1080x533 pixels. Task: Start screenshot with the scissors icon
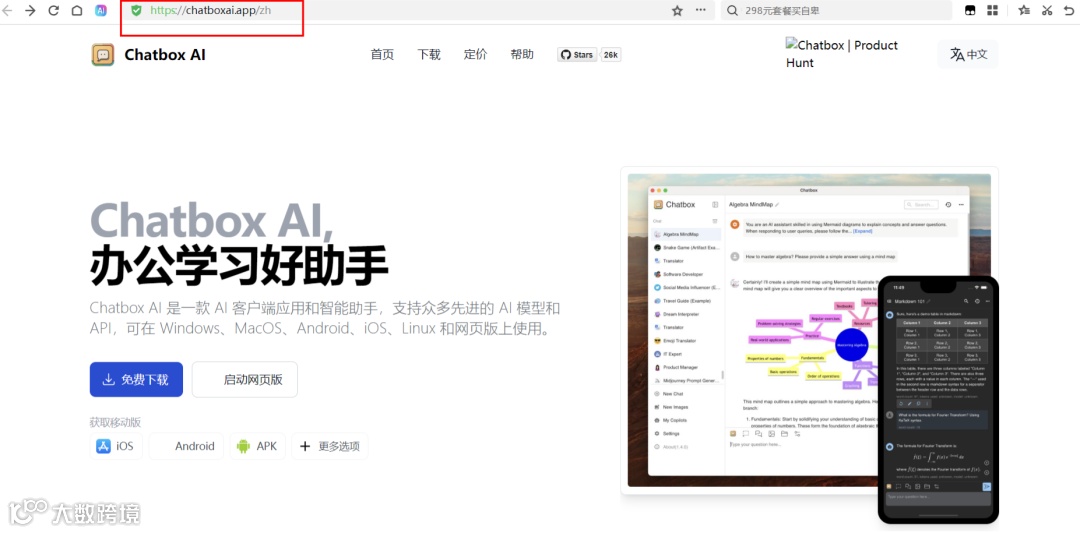click(1047, 10)
